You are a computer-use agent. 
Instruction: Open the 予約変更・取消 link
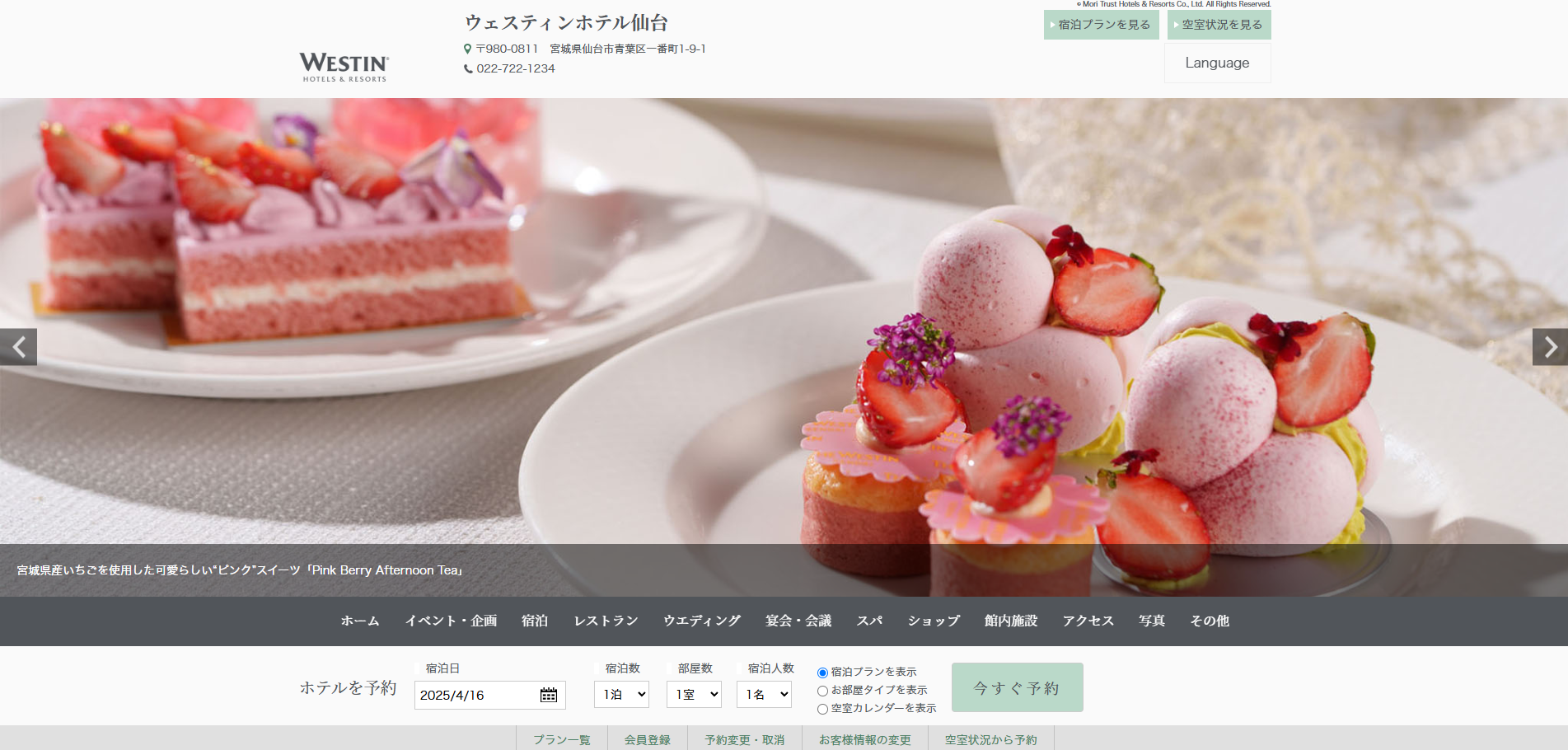point(745,739)
